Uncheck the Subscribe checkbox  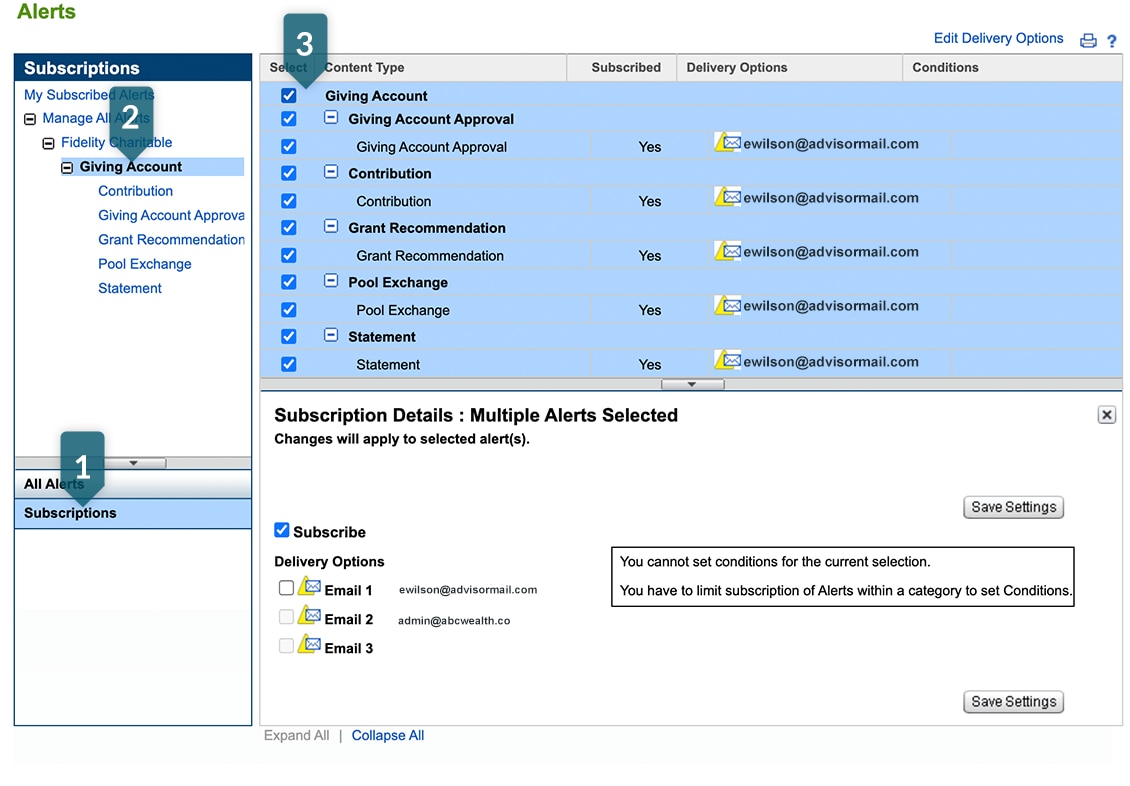click(282, 530)
